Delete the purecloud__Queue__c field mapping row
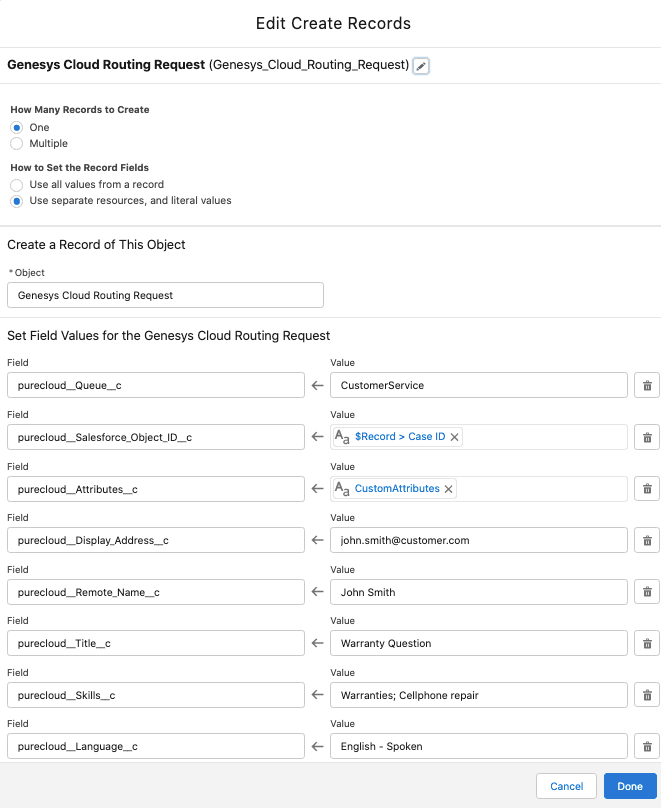This screenshot has width=661, height=808. click(x=647, y=385)
